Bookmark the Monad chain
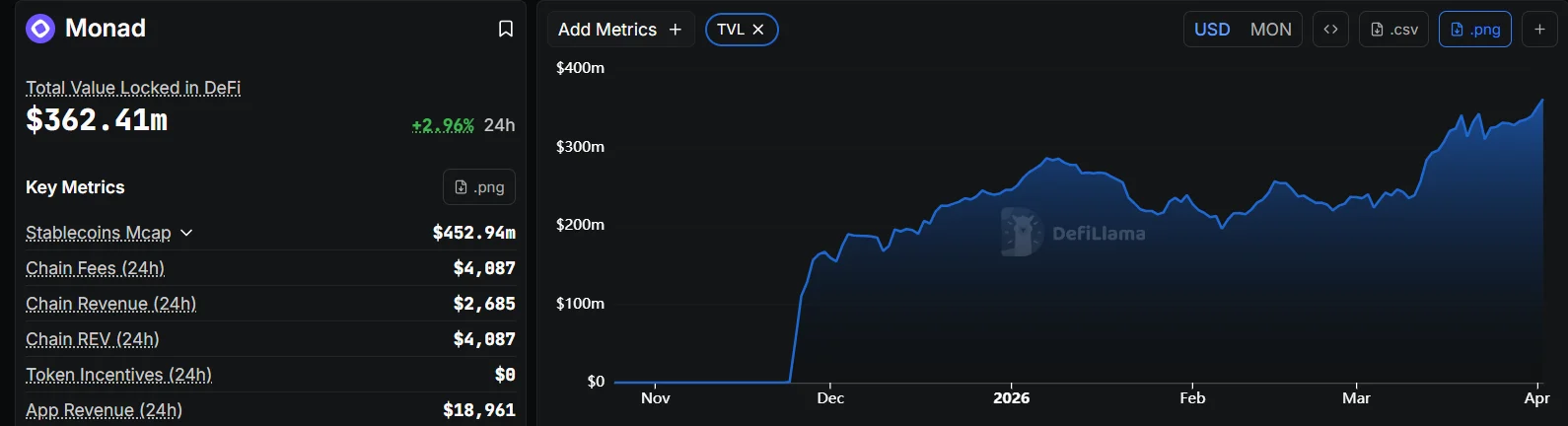 (505, 29)
